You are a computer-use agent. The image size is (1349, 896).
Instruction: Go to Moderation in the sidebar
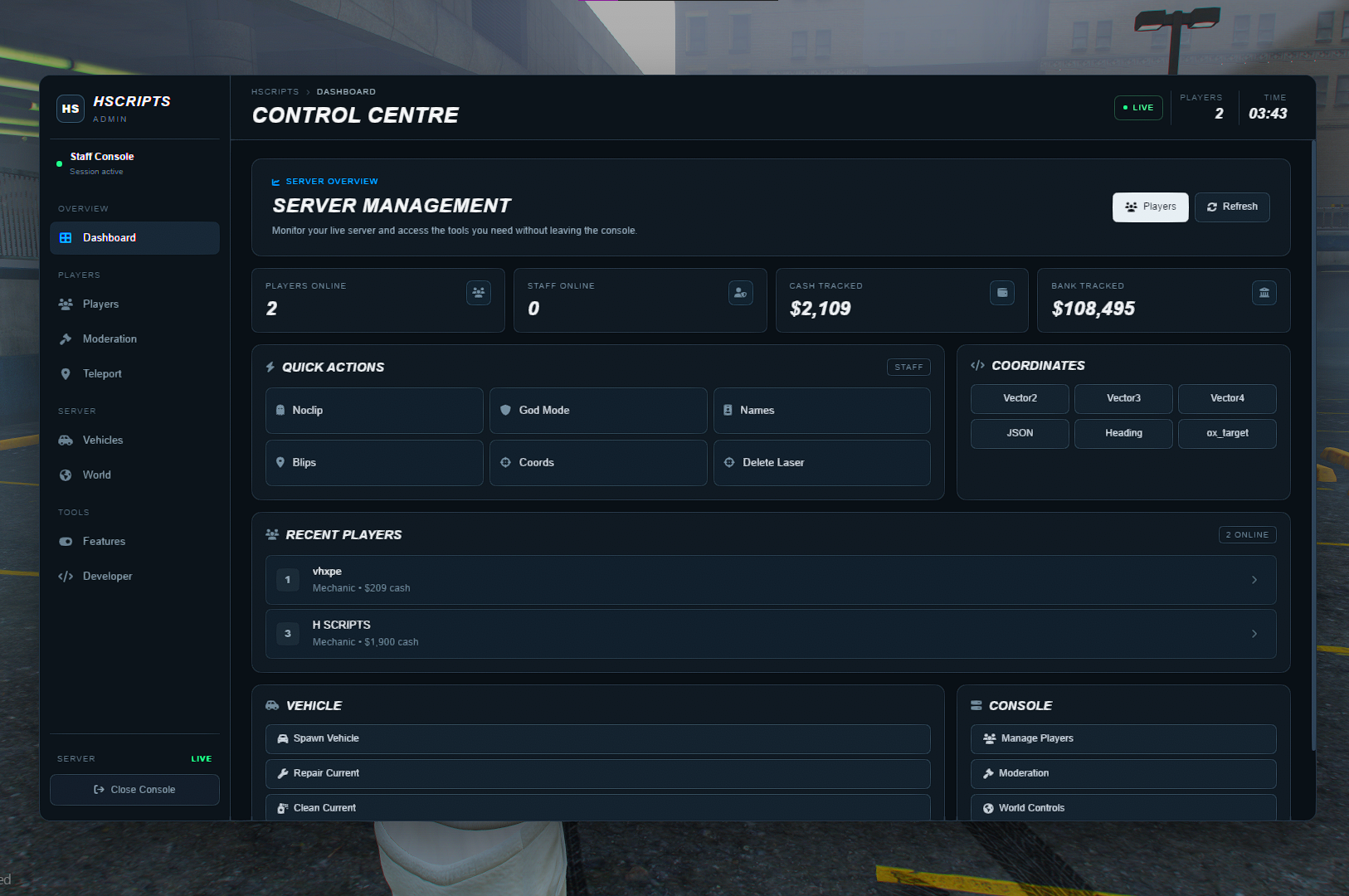(134, 339)
